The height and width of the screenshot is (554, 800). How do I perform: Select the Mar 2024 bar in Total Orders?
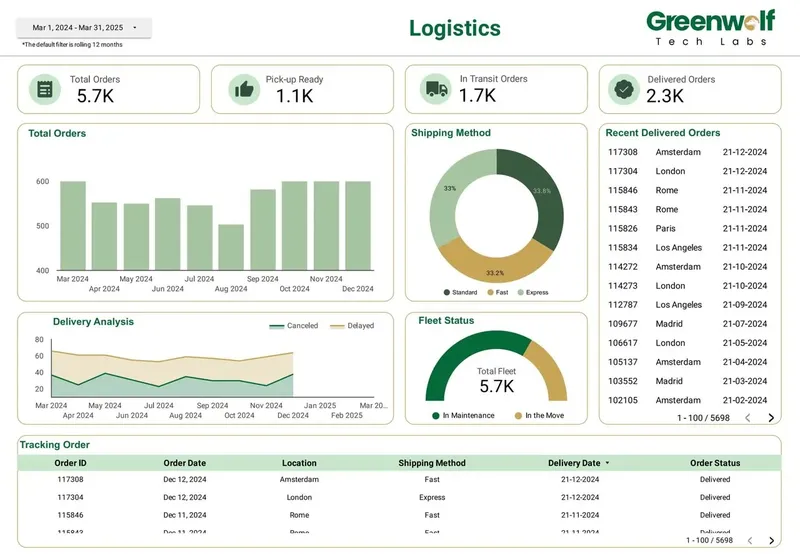(x=73, y=225)
